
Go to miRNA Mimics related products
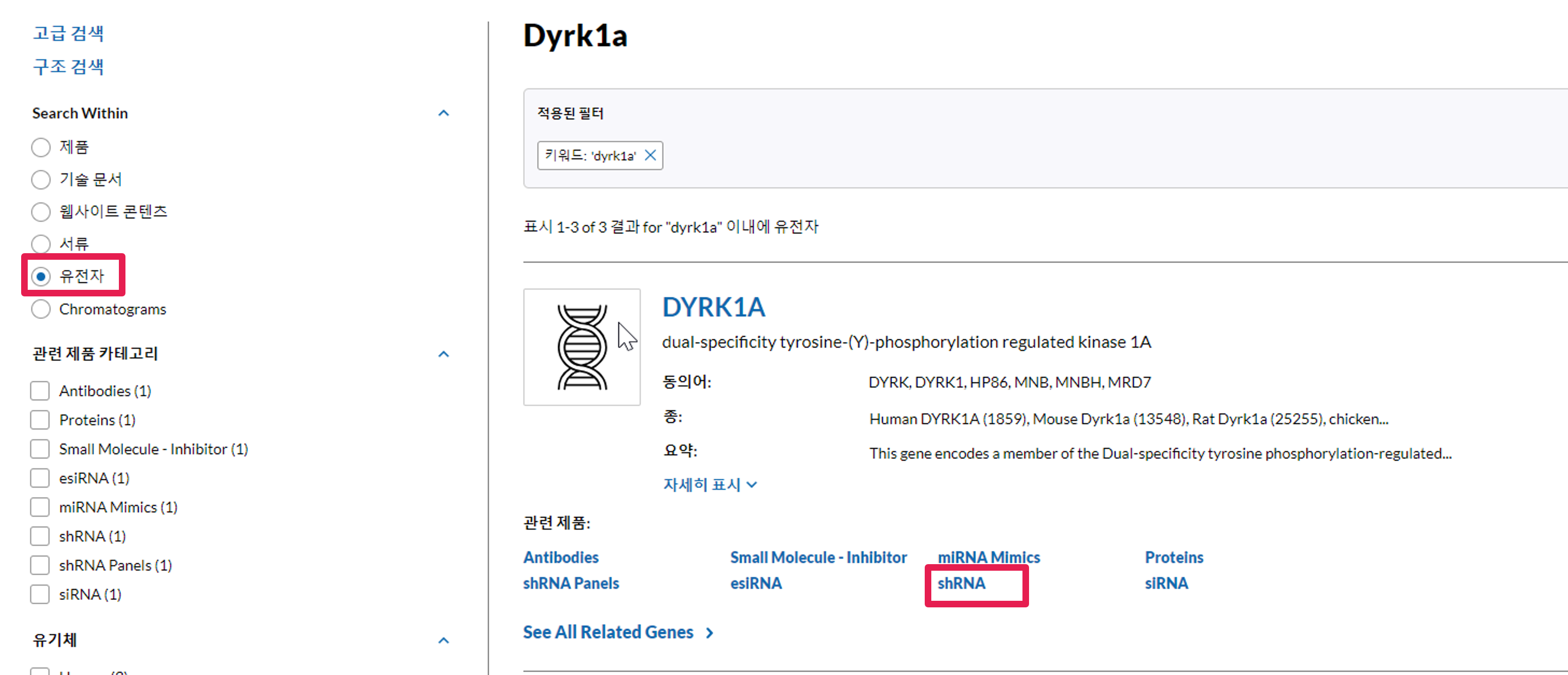989,557
